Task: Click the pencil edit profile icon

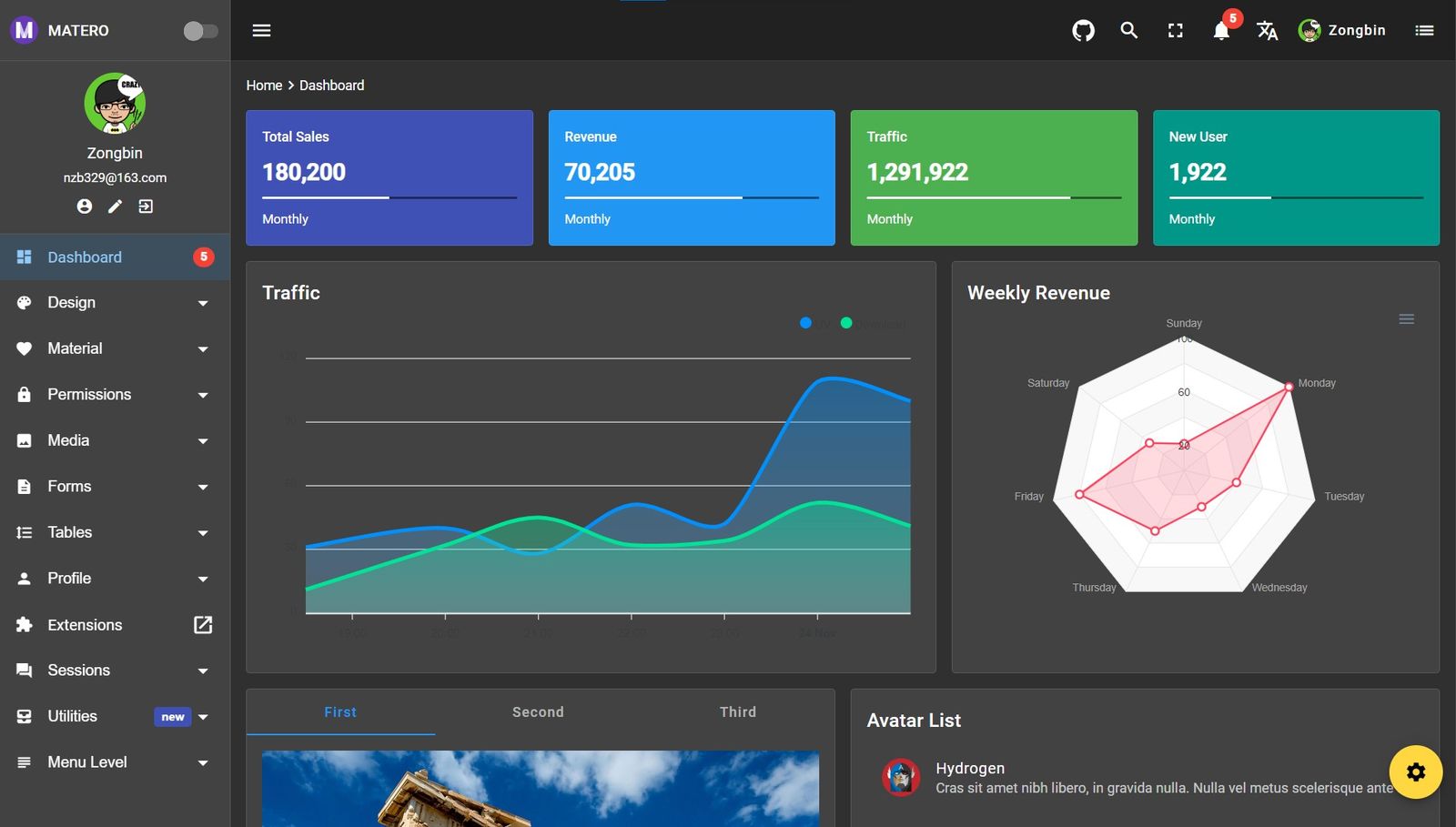Action: tap(115, 207)
